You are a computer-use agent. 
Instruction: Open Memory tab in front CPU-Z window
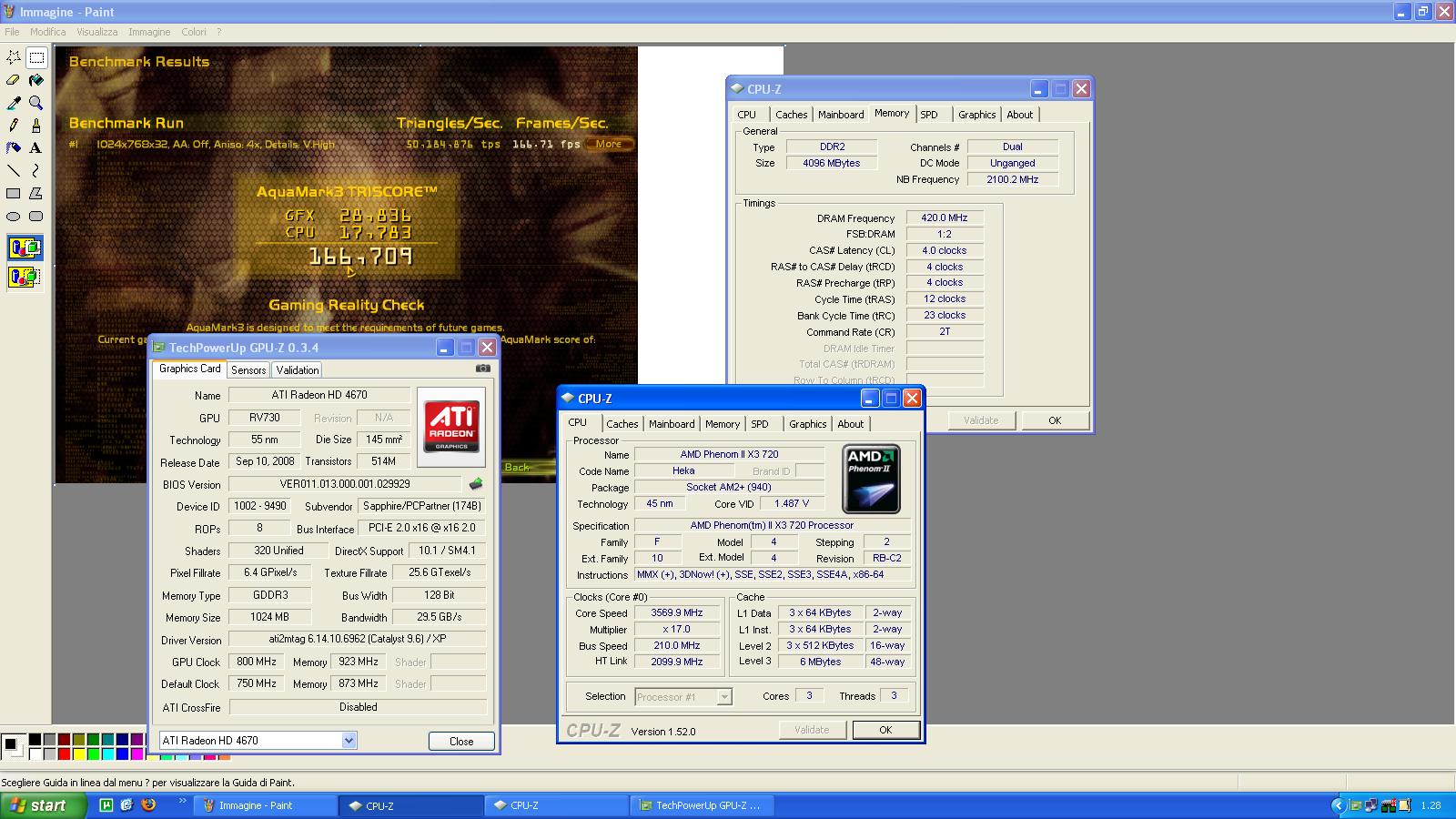click(x=723, y=424)
